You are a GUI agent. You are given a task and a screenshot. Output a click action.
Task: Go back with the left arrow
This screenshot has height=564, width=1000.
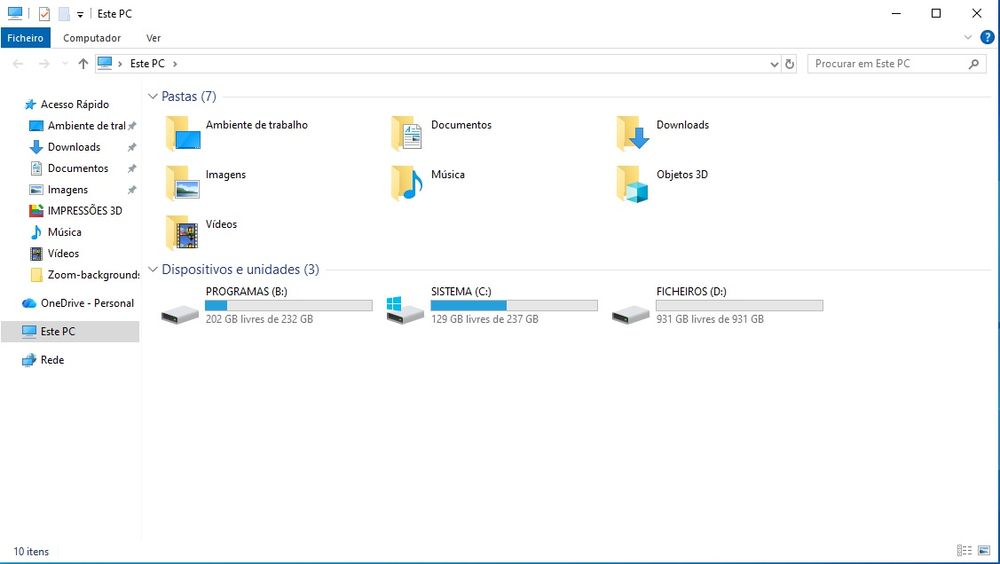(18, 64)
